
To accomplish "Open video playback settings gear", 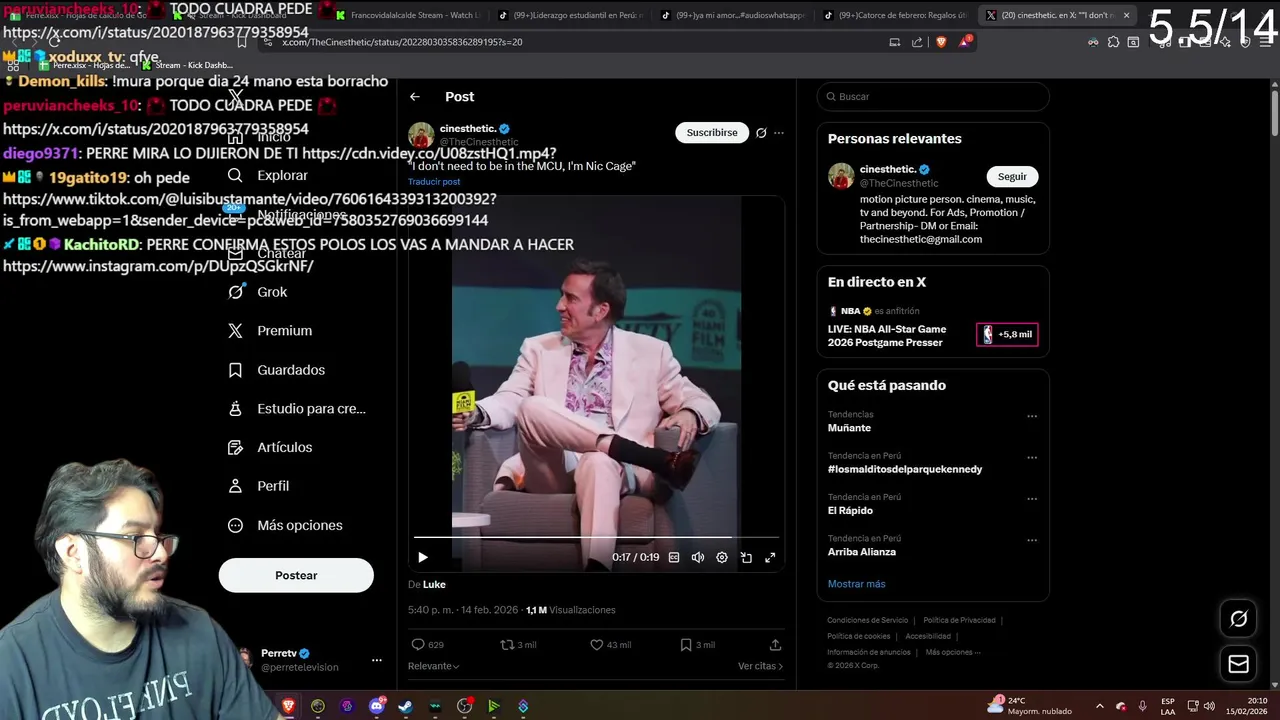I will click(722, 558).
